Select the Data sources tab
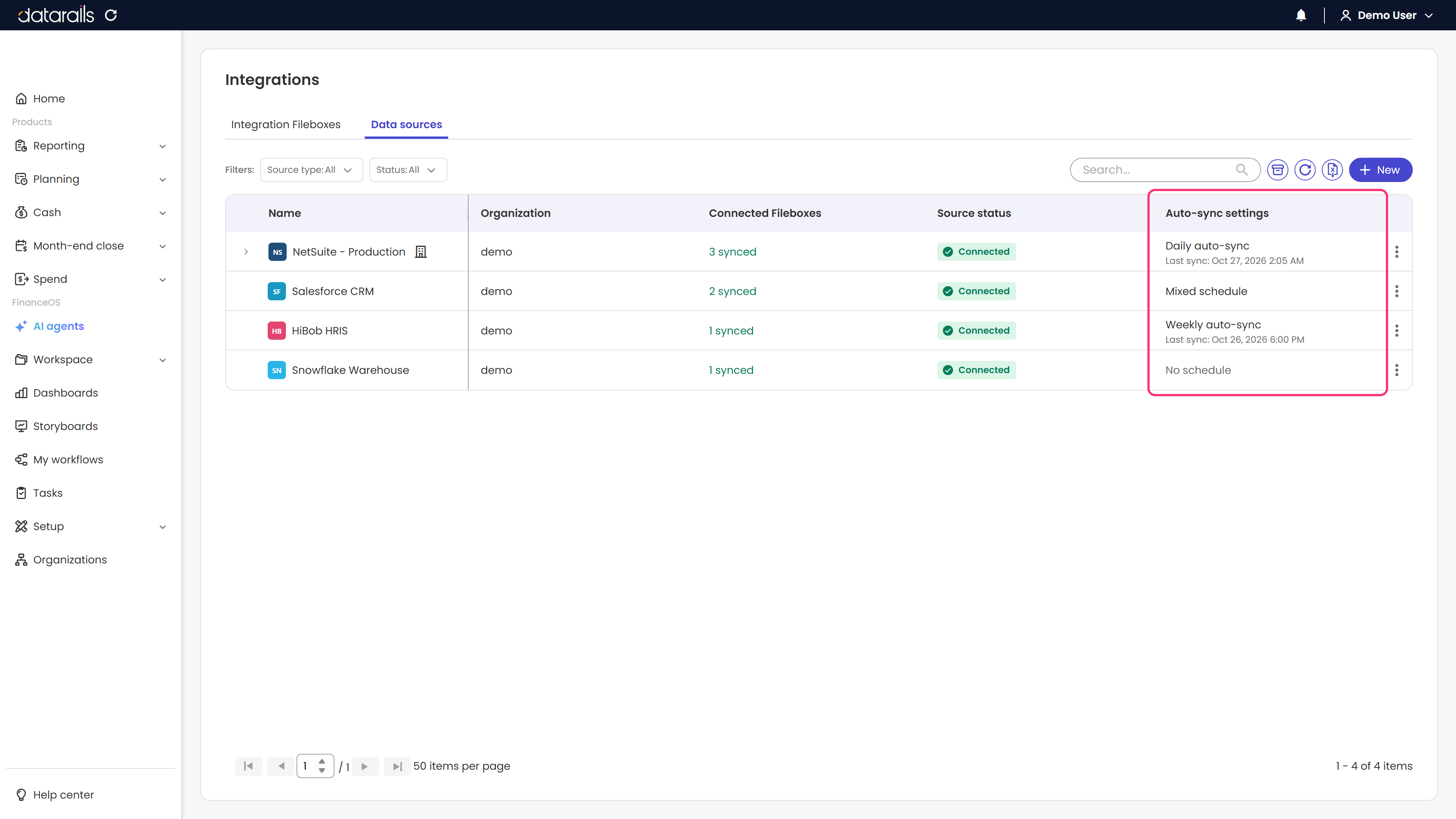1456x819 pixels. click(x=406, y=124)
